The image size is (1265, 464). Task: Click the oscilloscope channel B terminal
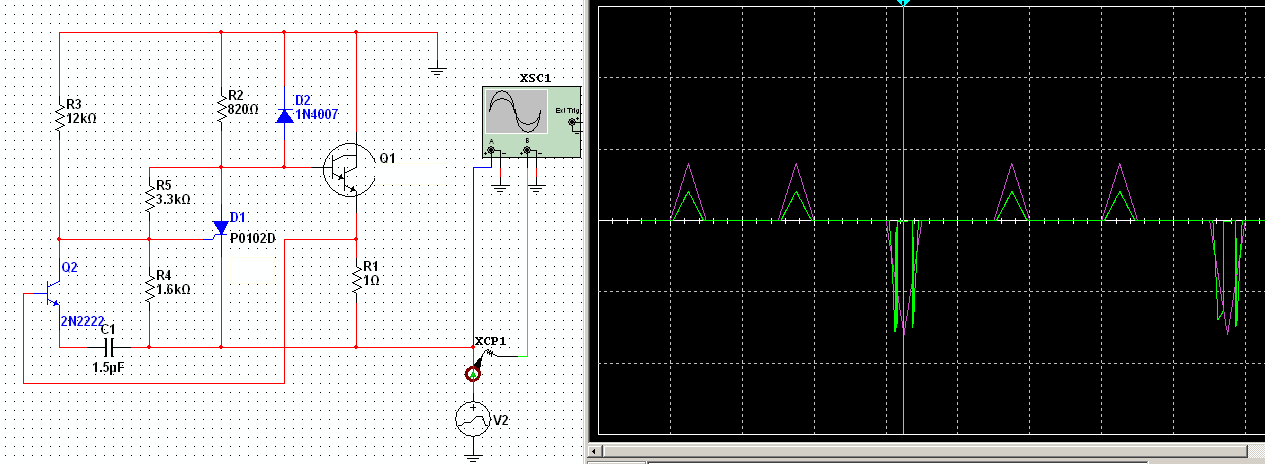(x=527, y=152)
